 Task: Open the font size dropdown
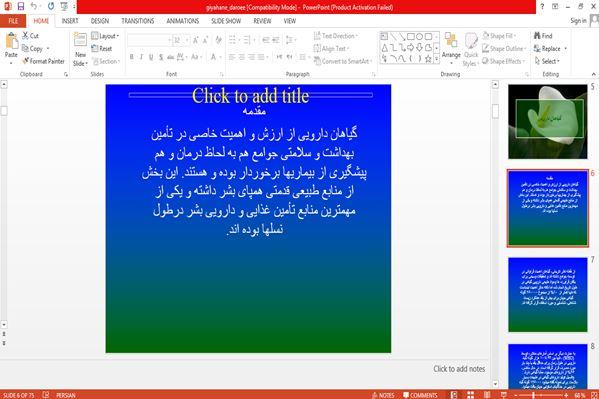186,40
